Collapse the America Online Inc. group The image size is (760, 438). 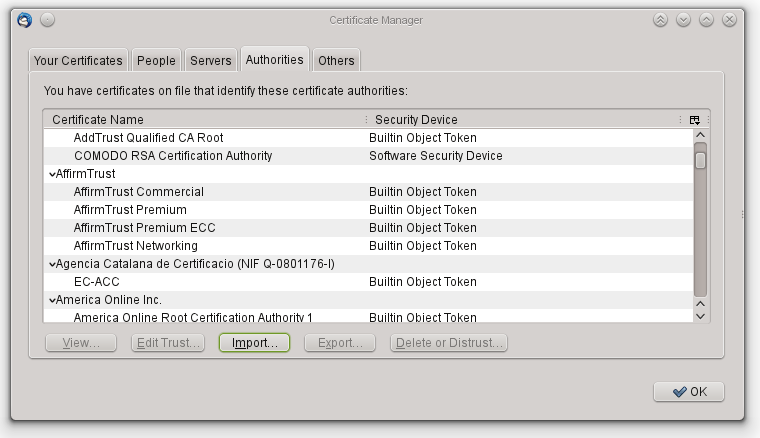coord(52,300)
